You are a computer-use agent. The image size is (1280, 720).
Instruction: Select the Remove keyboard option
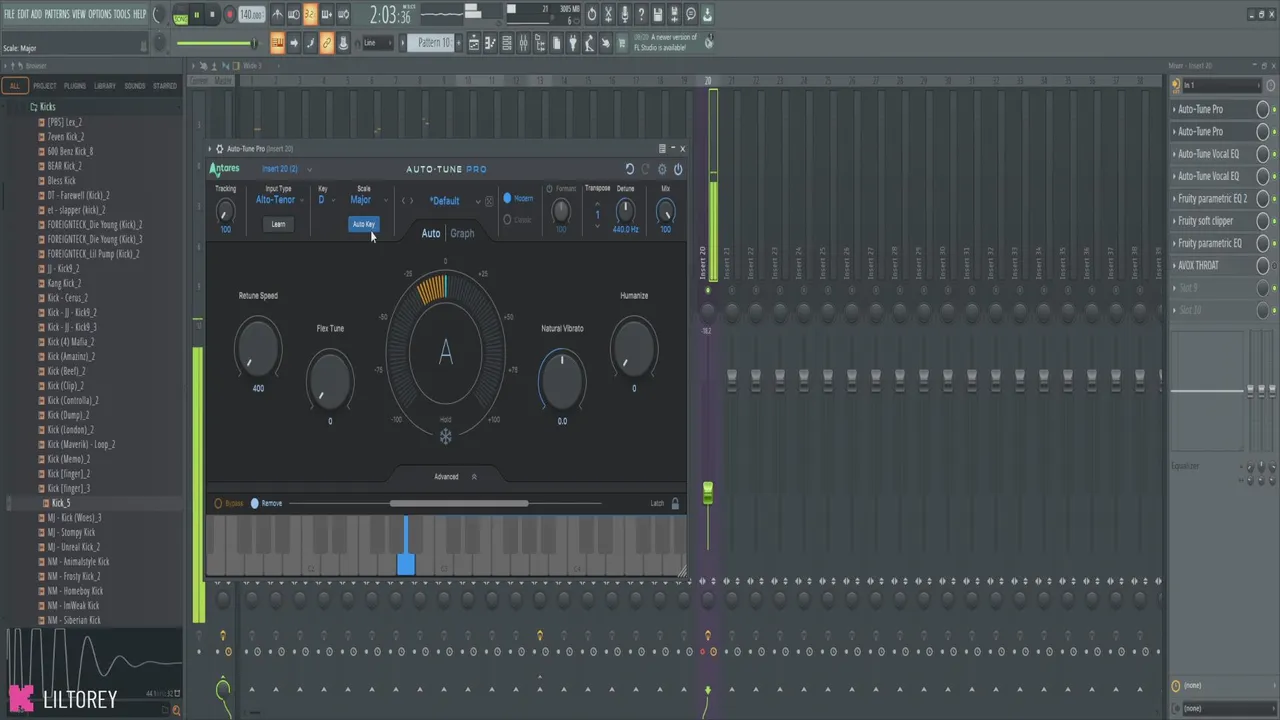click(x=266, y=503)
